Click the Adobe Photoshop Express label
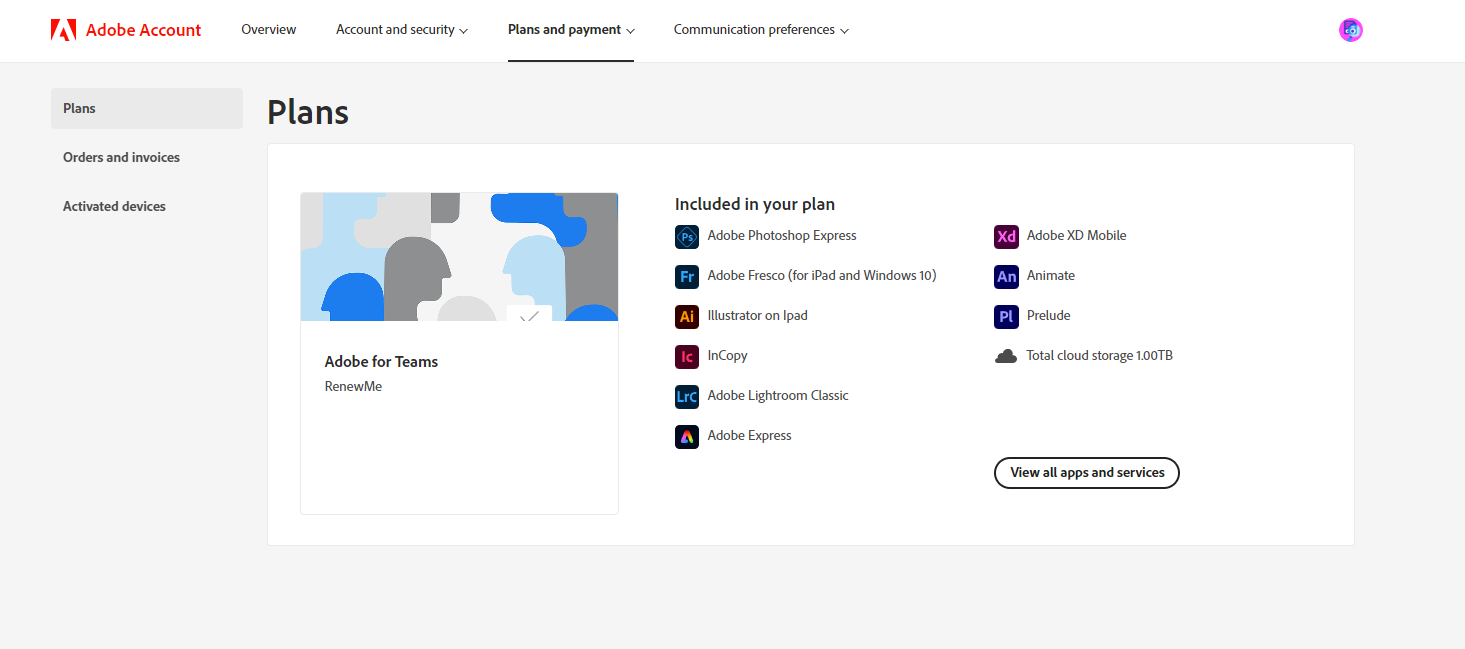 pos(782,236)
